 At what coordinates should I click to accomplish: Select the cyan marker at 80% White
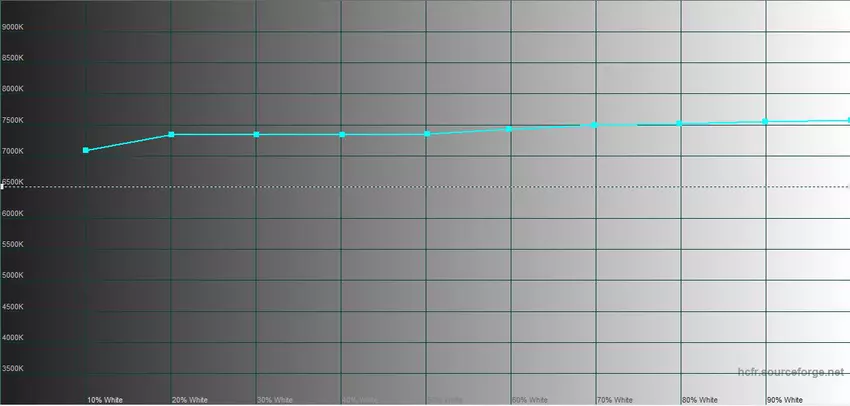coord(680,124)
